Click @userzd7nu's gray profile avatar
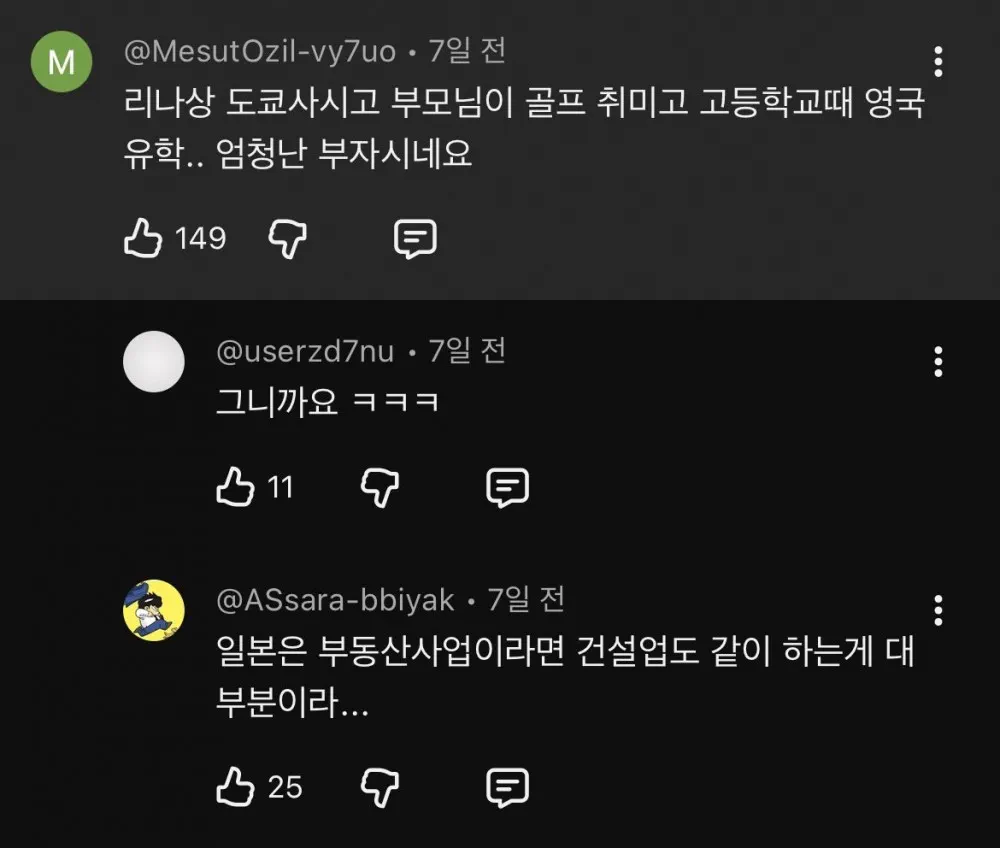The image size is (1000, 848). (x=152, y=361)
